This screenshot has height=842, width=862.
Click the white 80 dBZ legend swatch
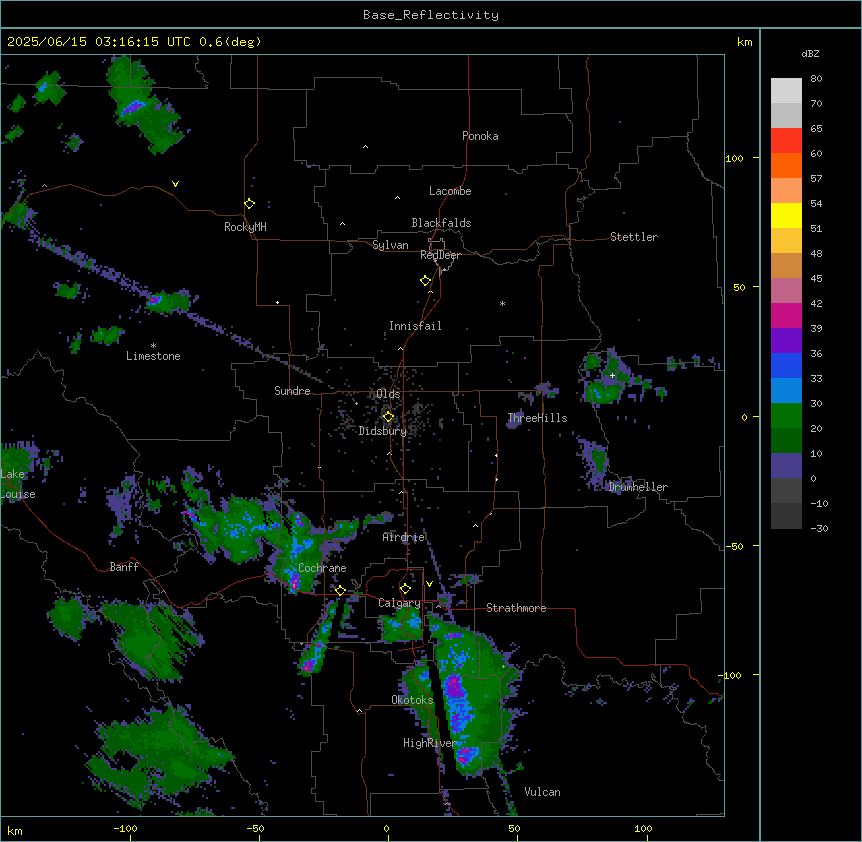click(x=786, y=90)
